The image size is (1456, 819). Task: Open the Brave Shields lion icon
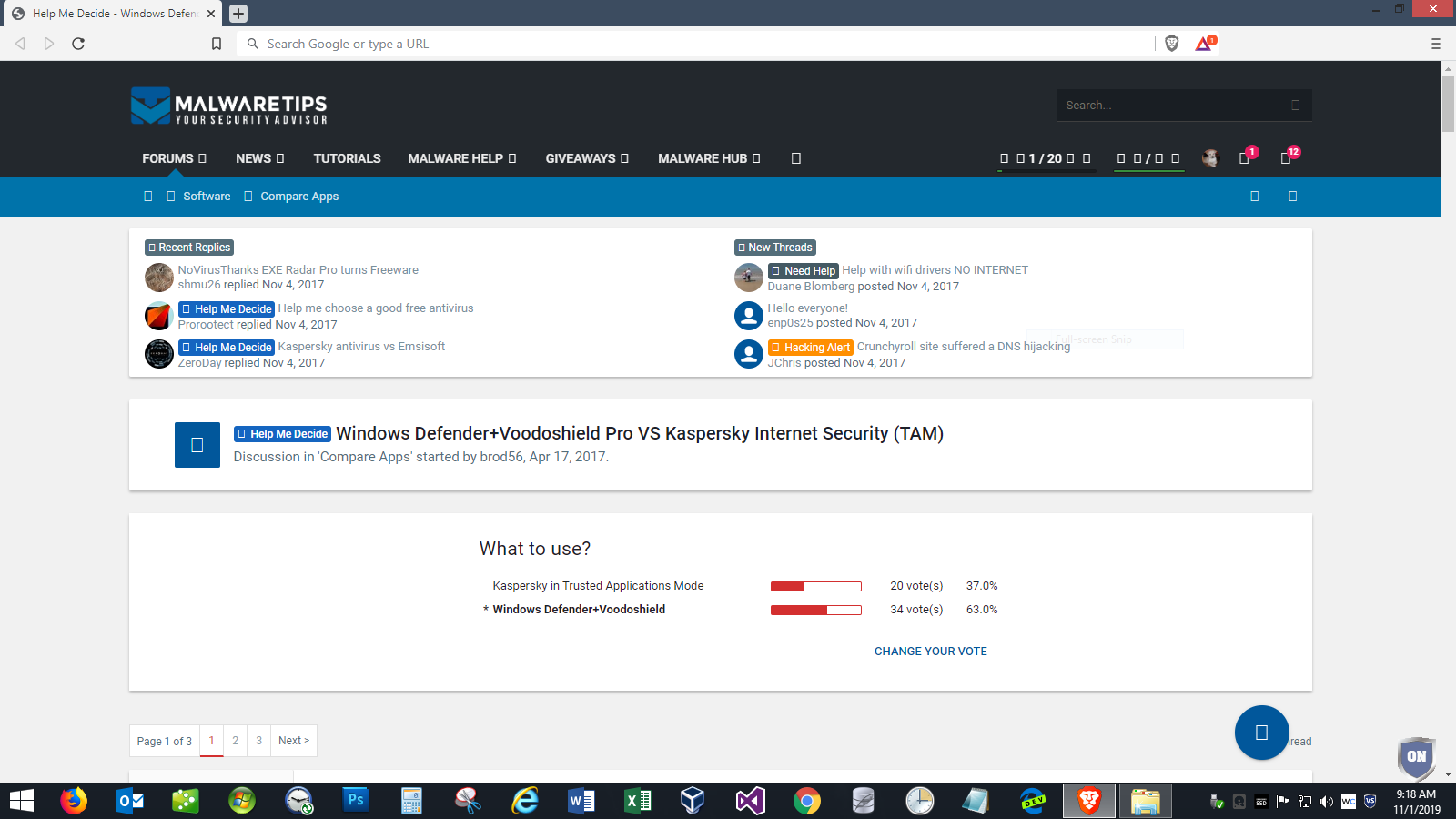(1172, 44)
